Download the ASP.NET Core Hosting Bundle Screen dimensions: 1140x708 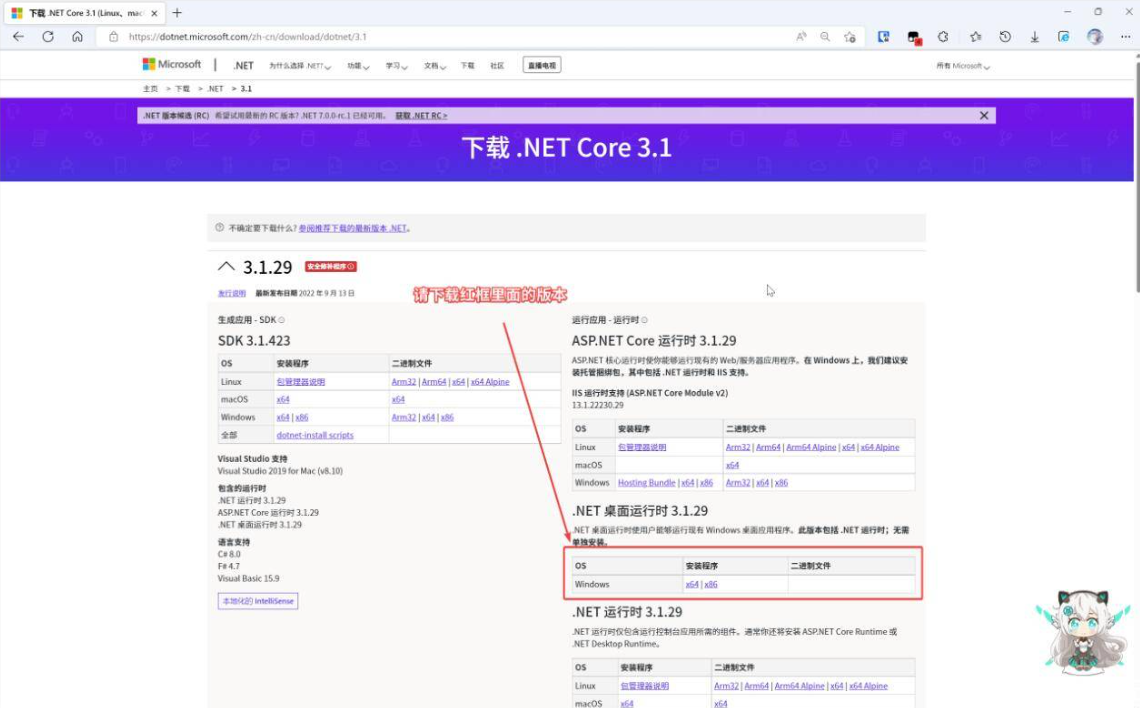pos(646,483)
